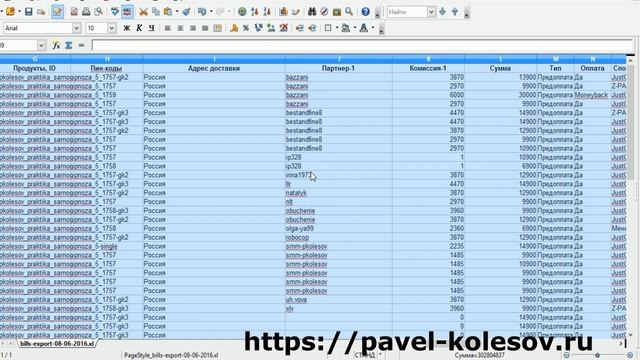Image resolution: width=640 pixels, height=360 pixels.
Task: Click the Copy icon
Action: 156,12
